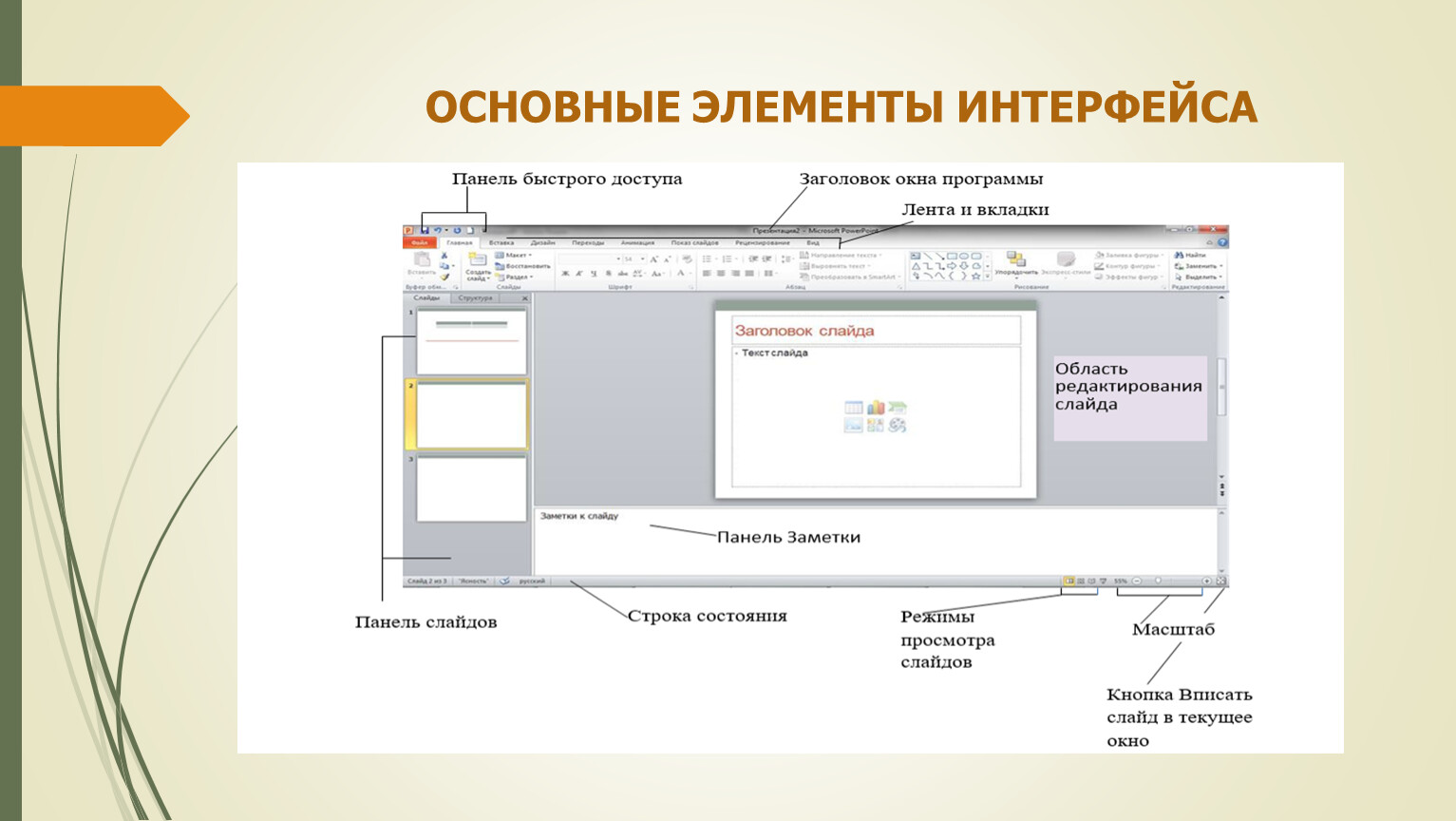The width and height of the screenshot is (1456, 821).
Task: Open PowerPoint help question mark icon
Action: coord(1222,243)
